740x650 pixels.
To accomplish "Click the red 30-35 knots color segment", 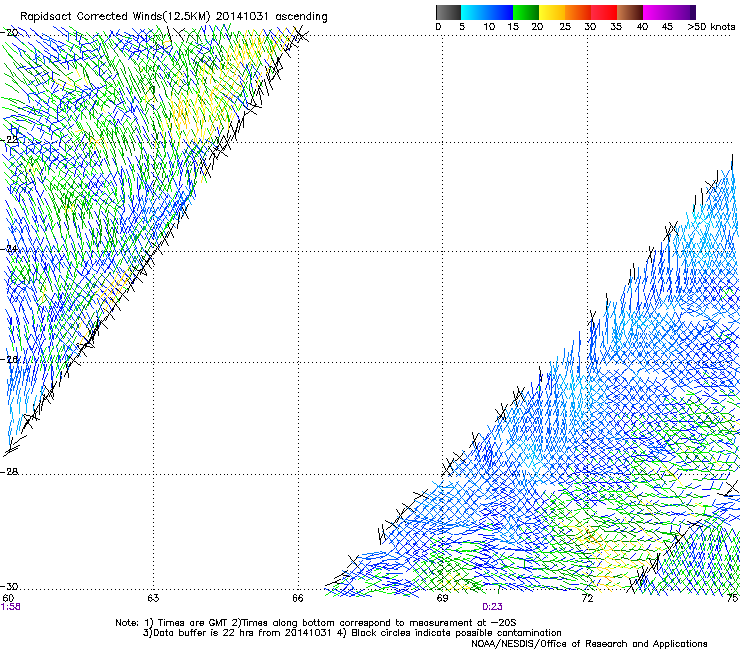I will coord(604,12).
